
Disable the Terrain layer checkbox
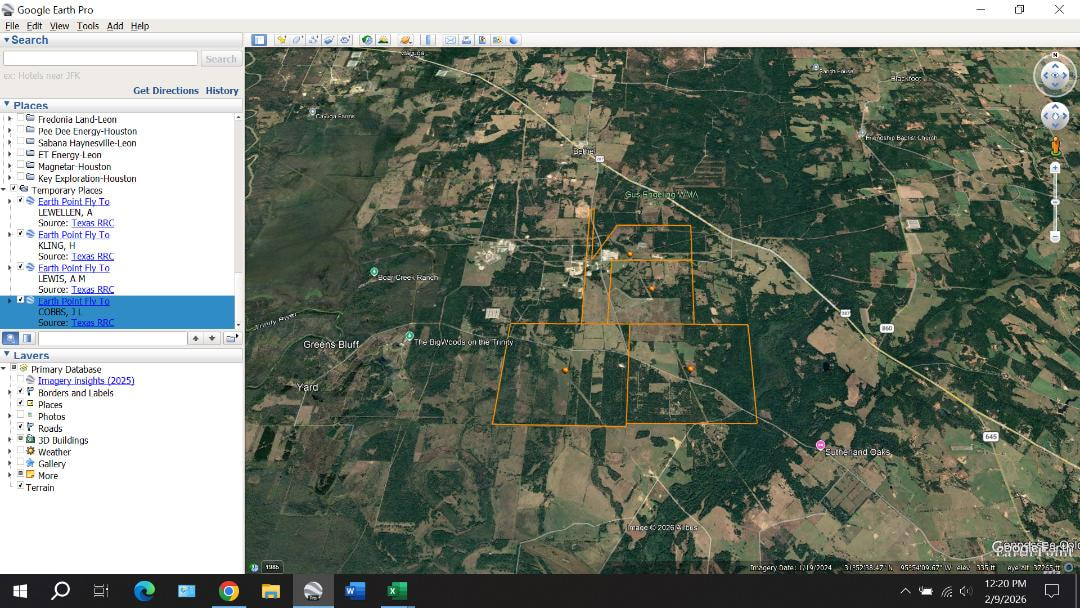pyautogui.click(x=21, y=487)
